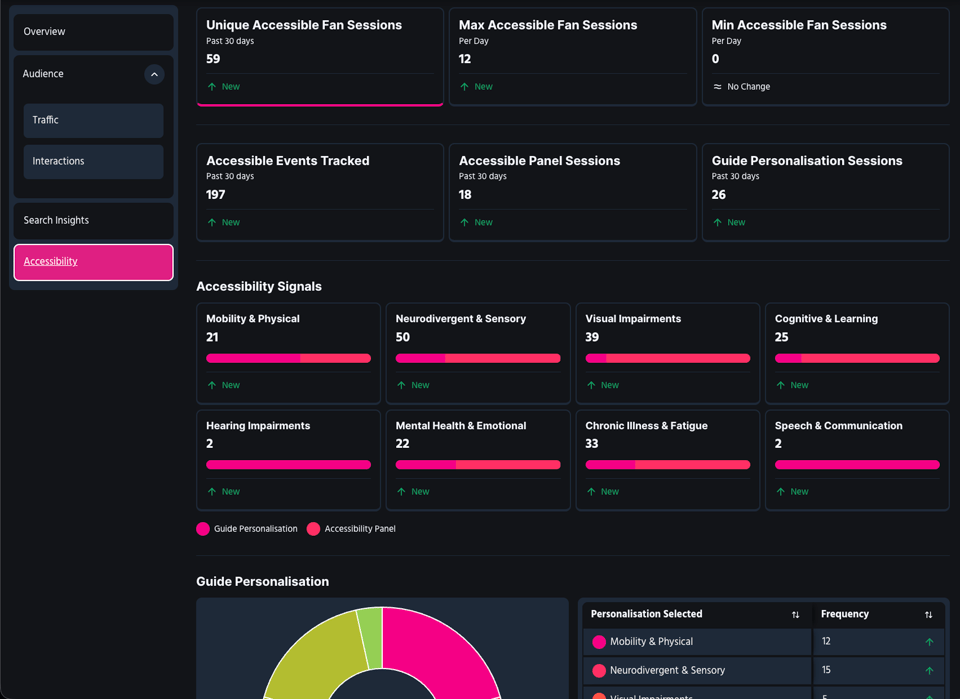The height and width of the screenshot is (699, 960).
Task: Click the Guide Personalisation legend label
Action: (255, 529)
